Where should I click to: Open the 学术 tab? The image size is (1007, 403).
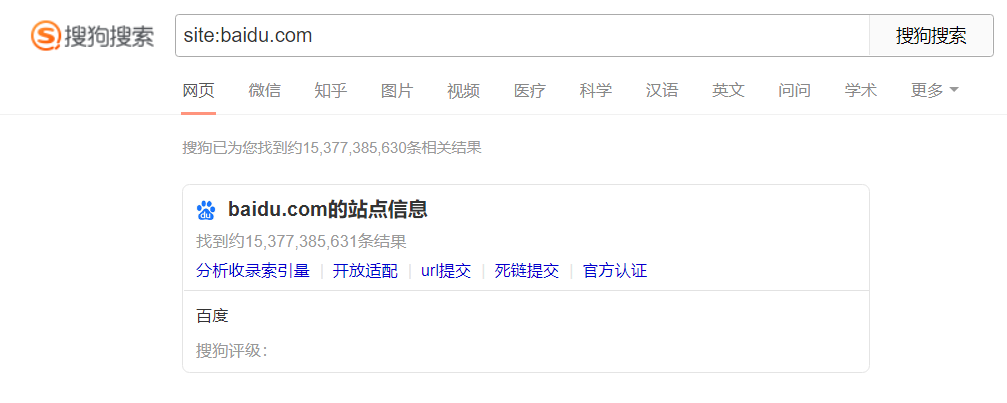tap(861, 90)
